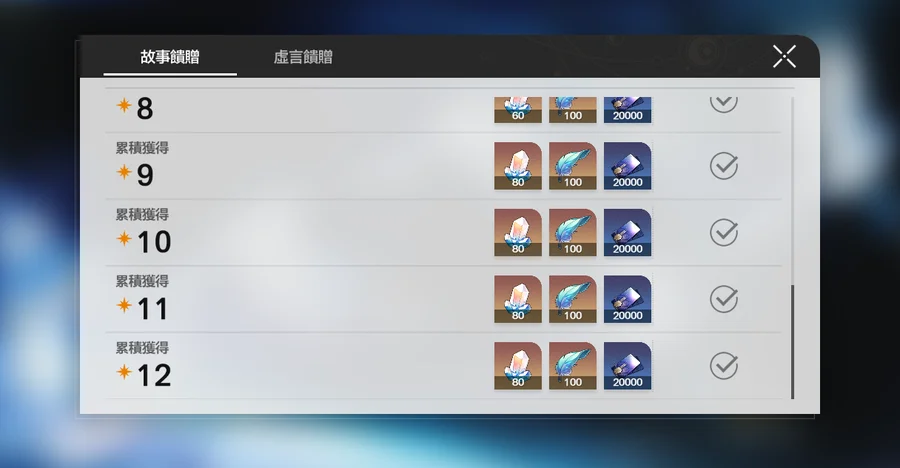Screen dimensions: 900x468
Task: Close the rewards panel with the X
Action: (784, 57)
